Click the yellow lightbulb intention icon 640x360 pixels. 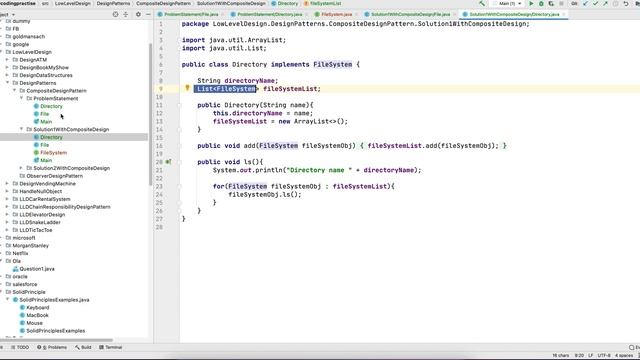[x=187, y=88]
